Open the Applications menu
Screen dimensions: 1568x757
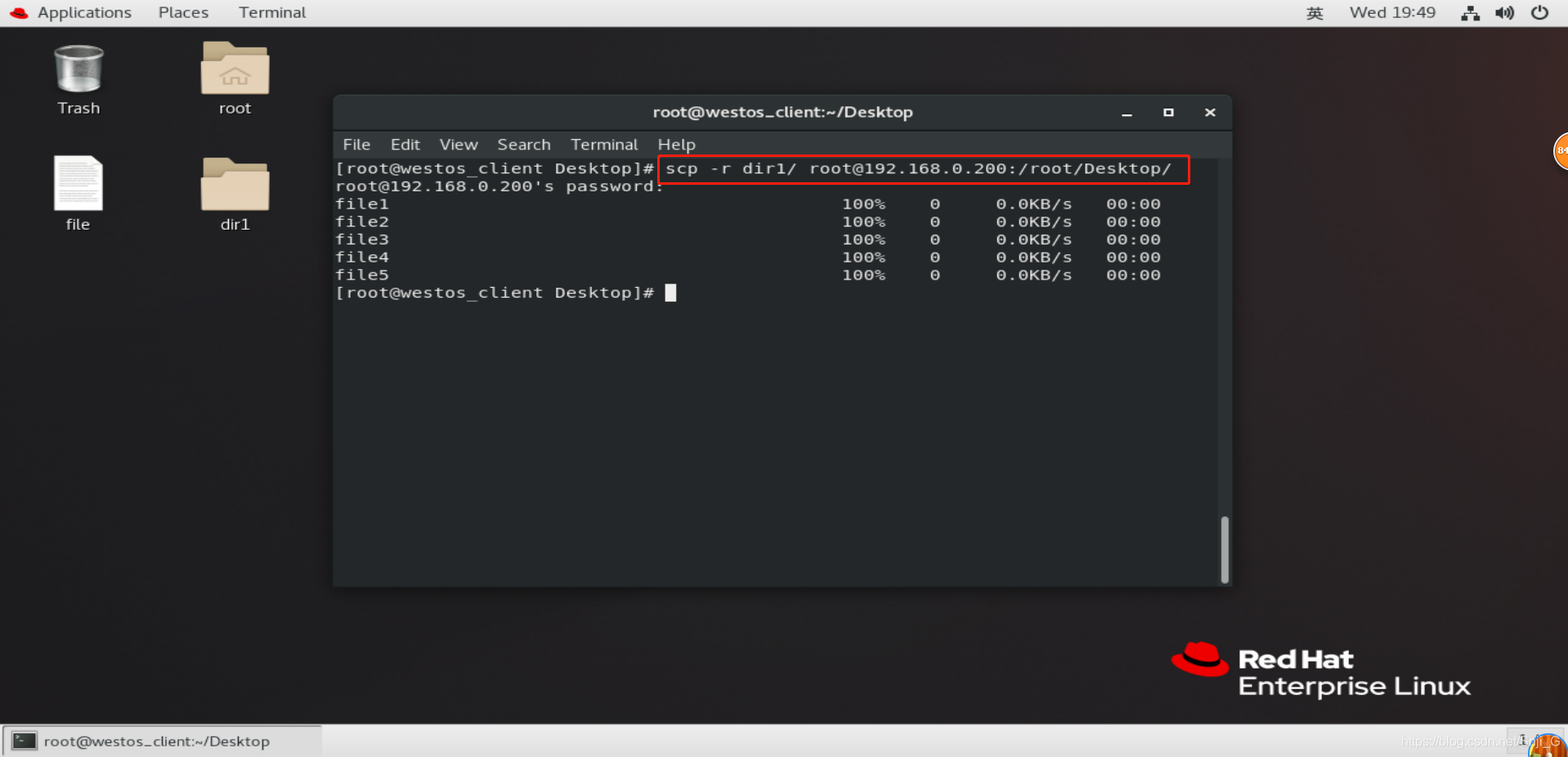click(x=84, y=12)
